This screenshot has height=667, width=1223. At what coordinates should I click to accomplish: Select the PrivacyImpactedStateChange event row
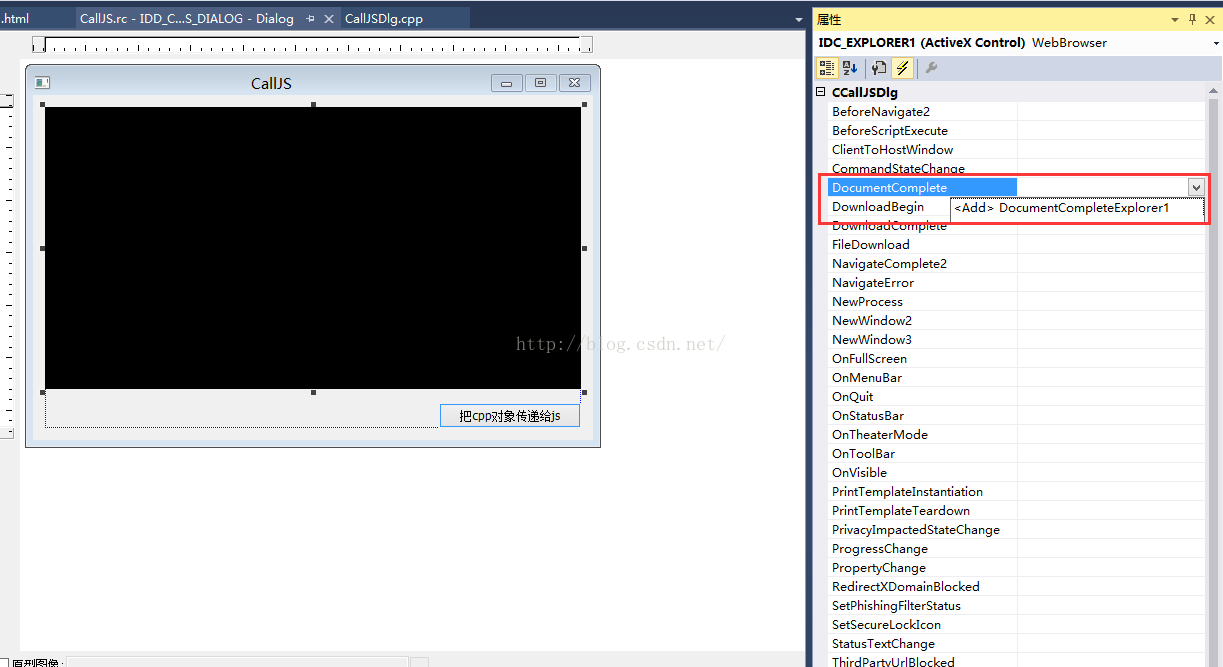(1016, 530)
